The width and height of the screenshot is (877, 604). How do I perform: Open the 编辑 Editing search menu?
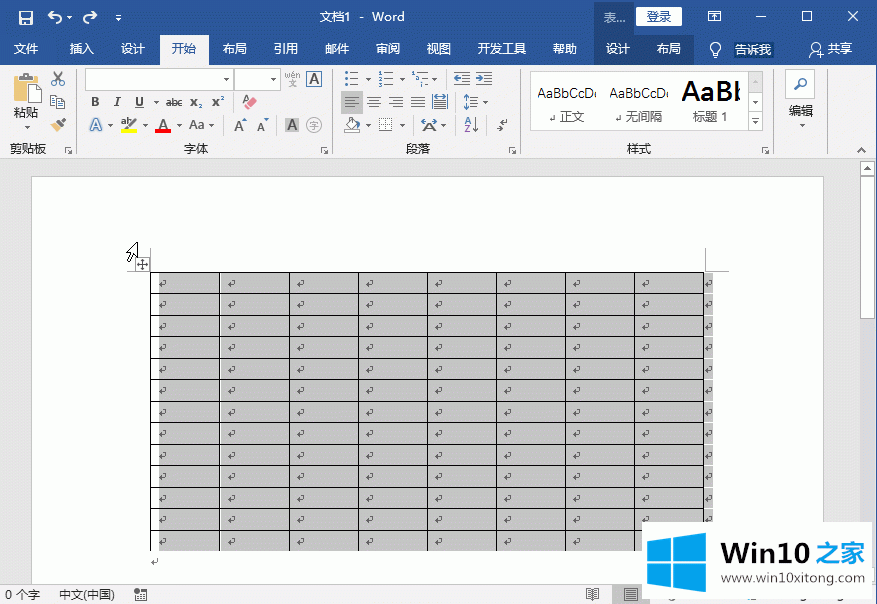point(800,101)
